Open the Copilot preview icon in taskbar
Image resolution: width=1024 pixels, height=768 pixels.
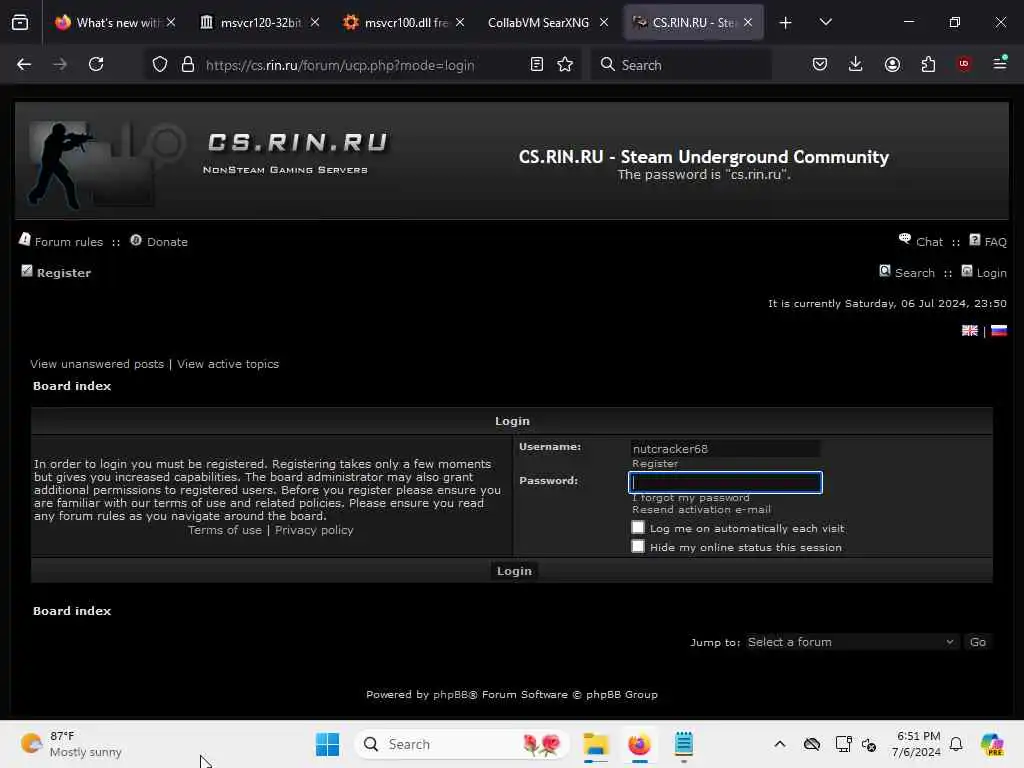(992, 744)
